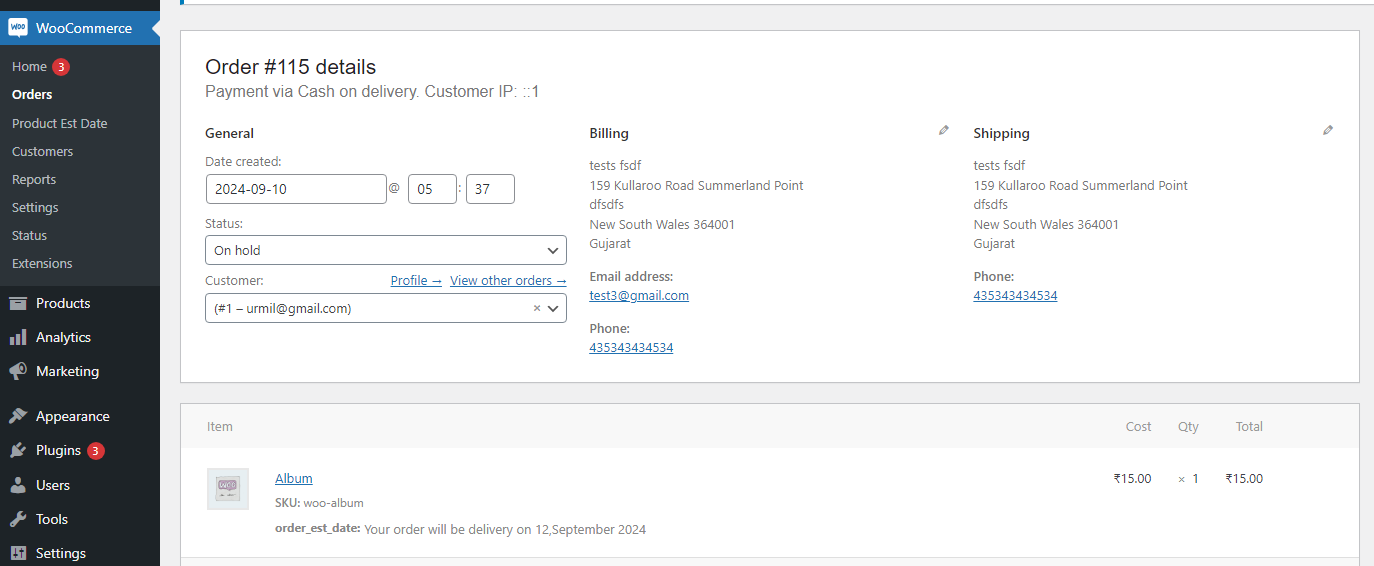Open Product Est Date submenu item
The image size is (1374, 566).
[x=59, y=123]
